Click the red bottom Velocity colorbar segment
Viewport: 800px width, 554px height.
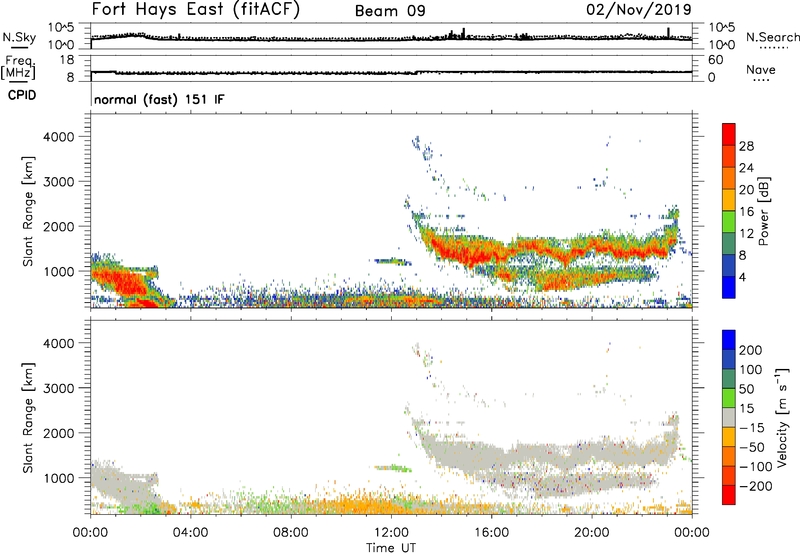point(729,495)
